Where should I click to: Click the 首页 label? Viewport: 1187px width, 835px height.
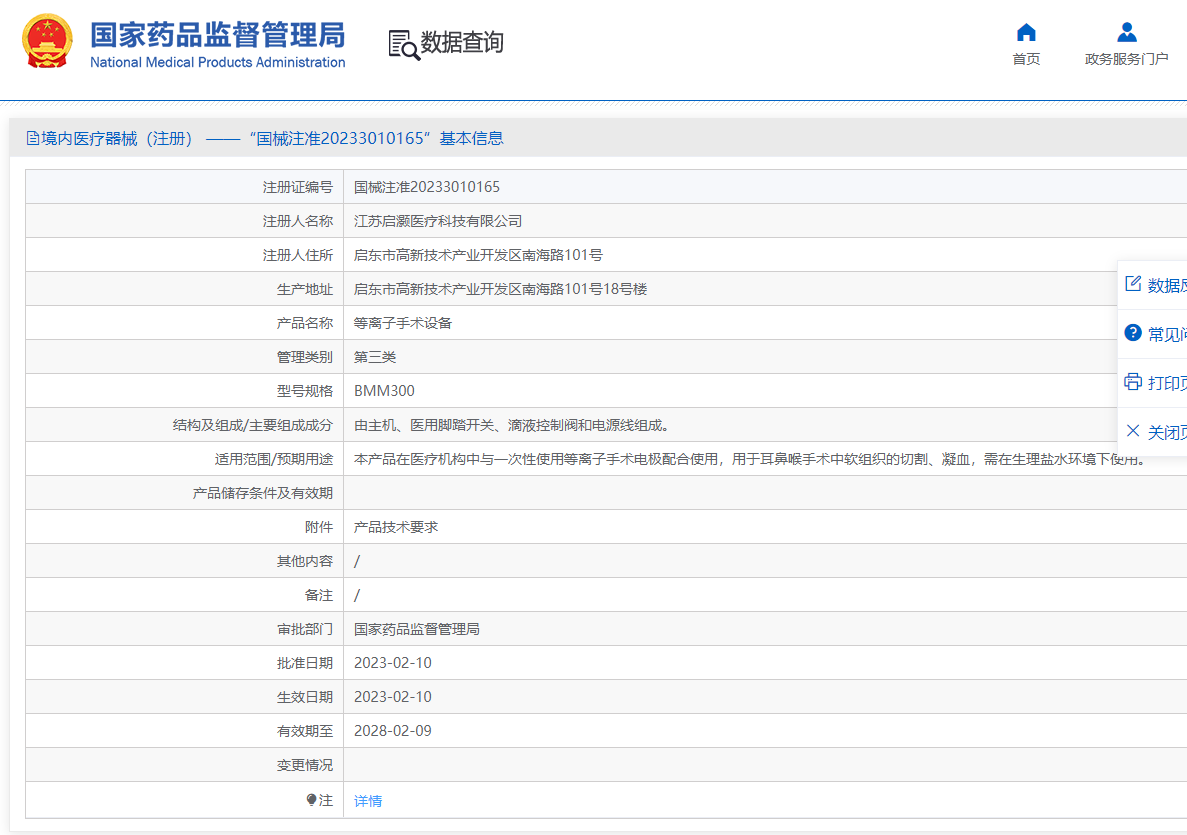(x=1027, y=59)
